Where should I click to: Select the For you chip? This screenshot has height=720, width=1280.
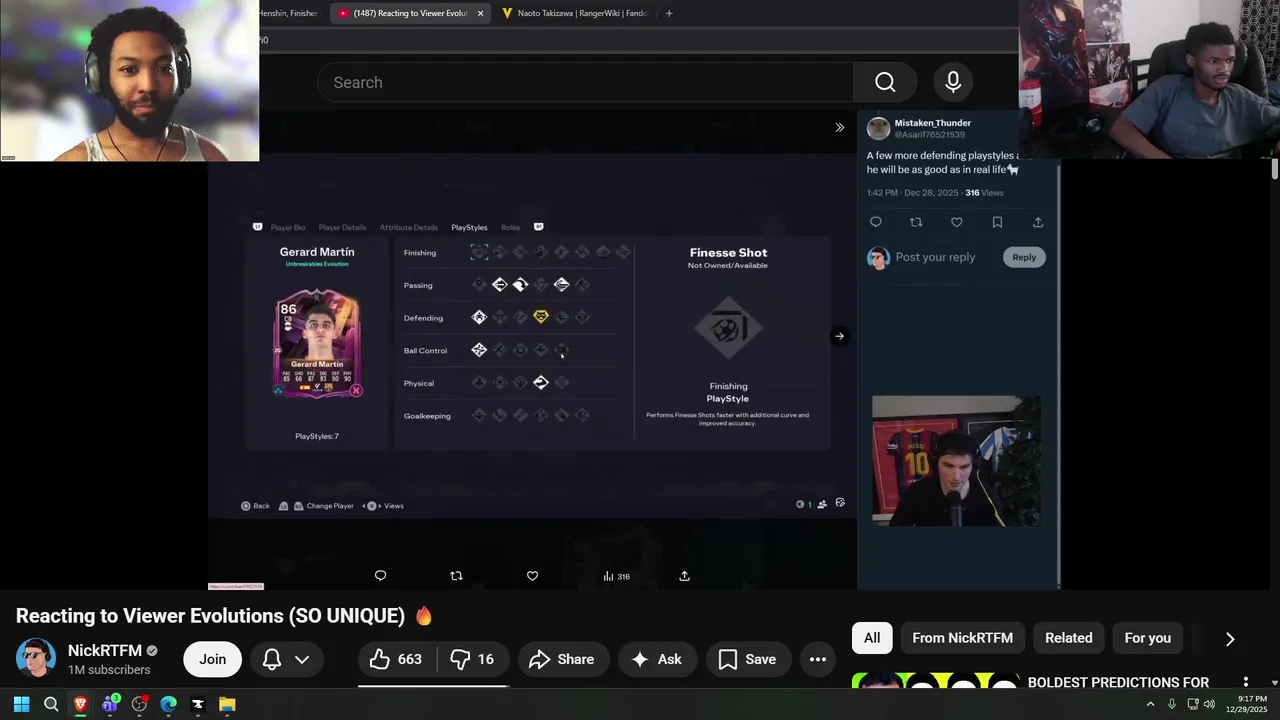click(x=1147, y=638)
